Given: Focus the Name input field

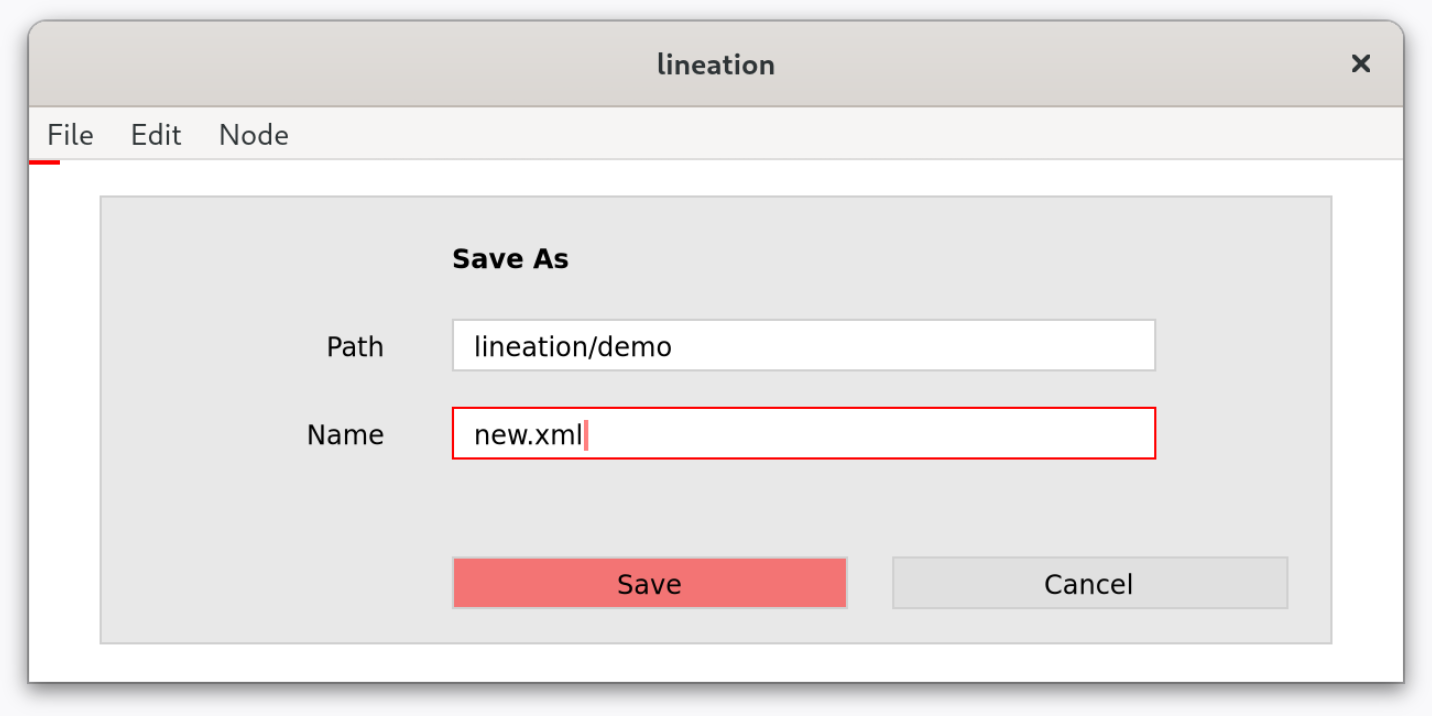Looking at the screenshot, I should pos(804,434).
